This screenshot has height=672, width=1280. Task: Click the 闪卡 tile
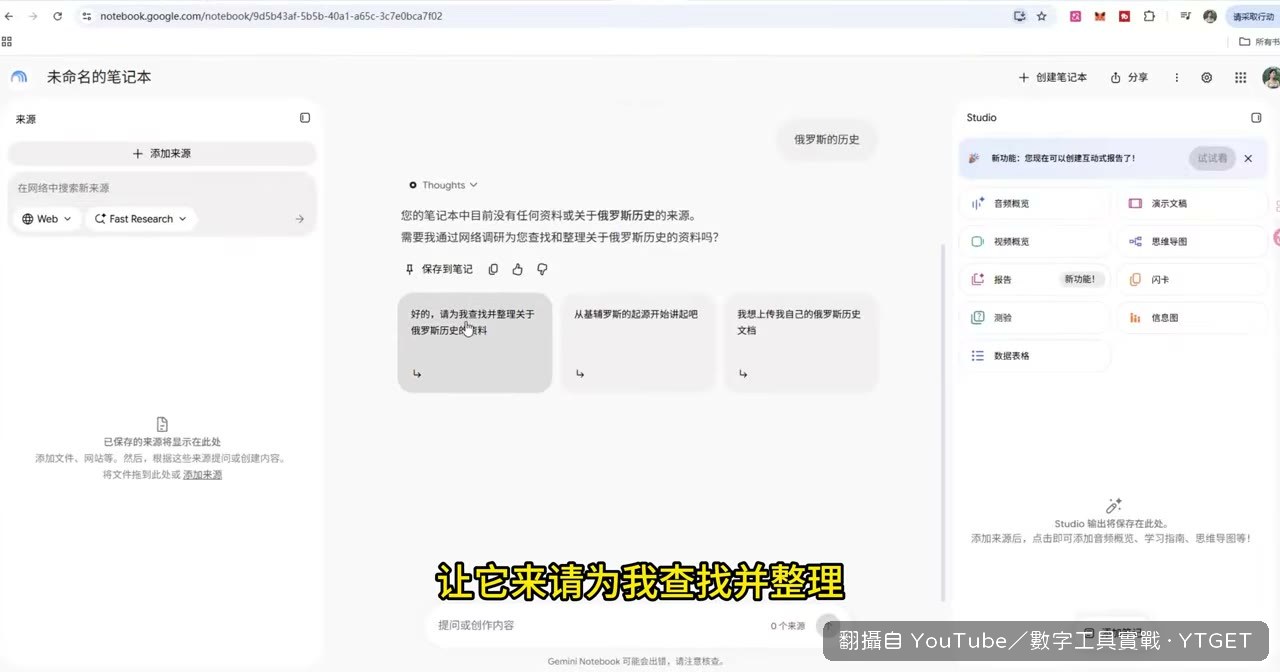pyautogui.click(x=1193, y=279)
